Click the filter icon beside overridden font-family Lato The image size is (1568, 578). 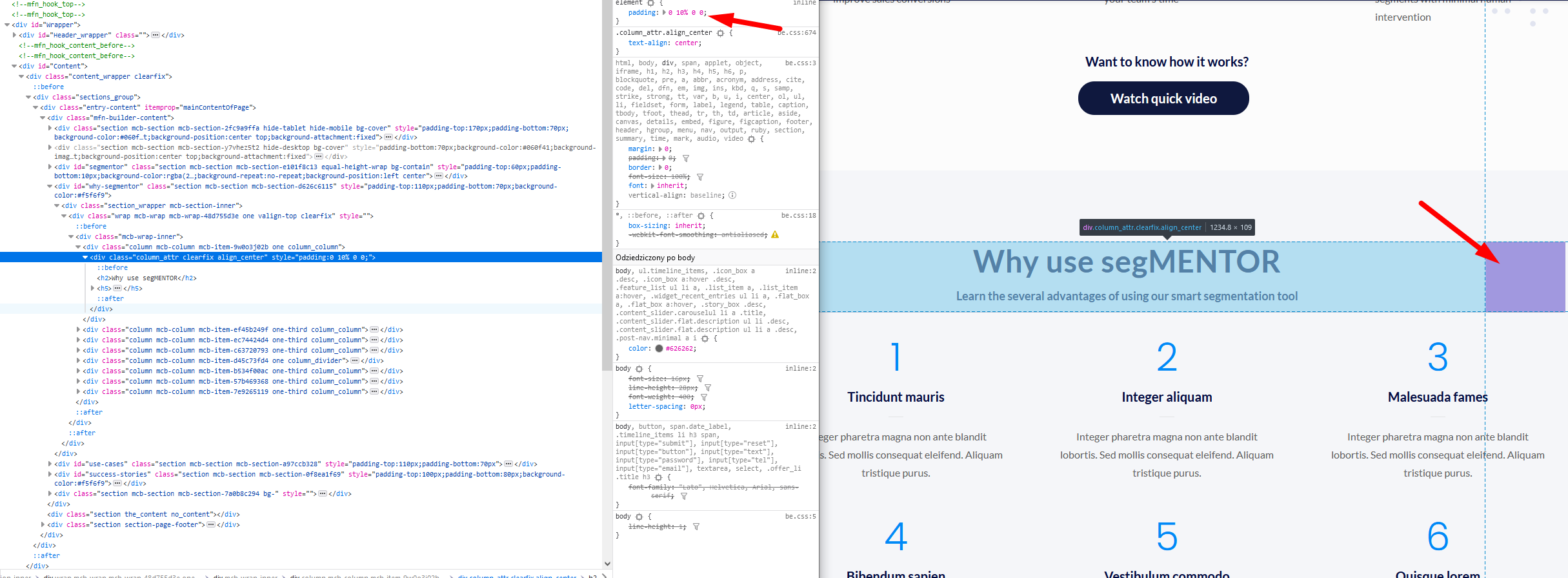(x=684, y=496)
